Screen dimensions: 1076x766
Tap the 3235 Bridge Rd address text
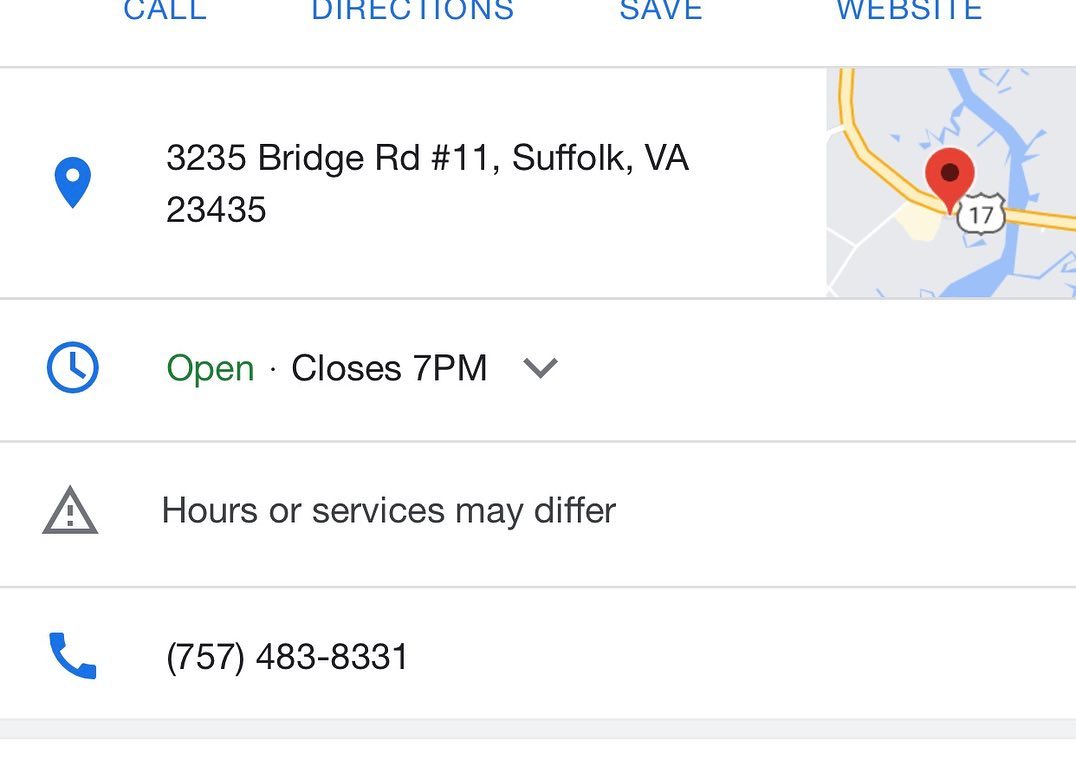[427, 158]
